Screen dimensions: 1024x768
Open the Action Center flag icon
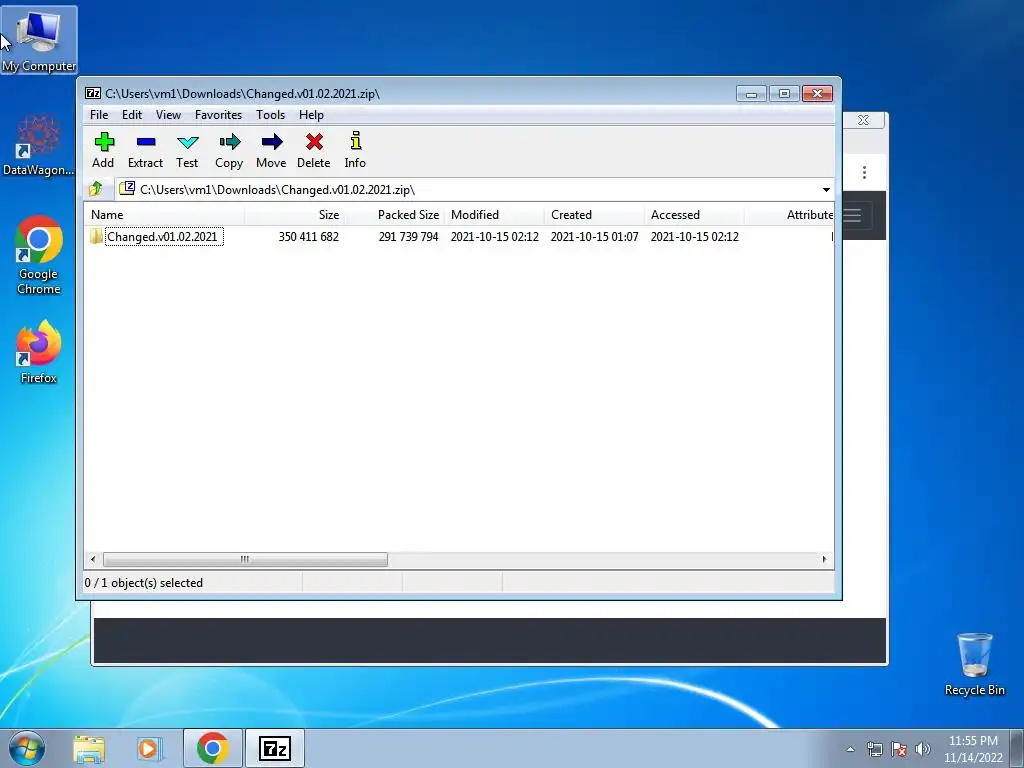point(899,749)
